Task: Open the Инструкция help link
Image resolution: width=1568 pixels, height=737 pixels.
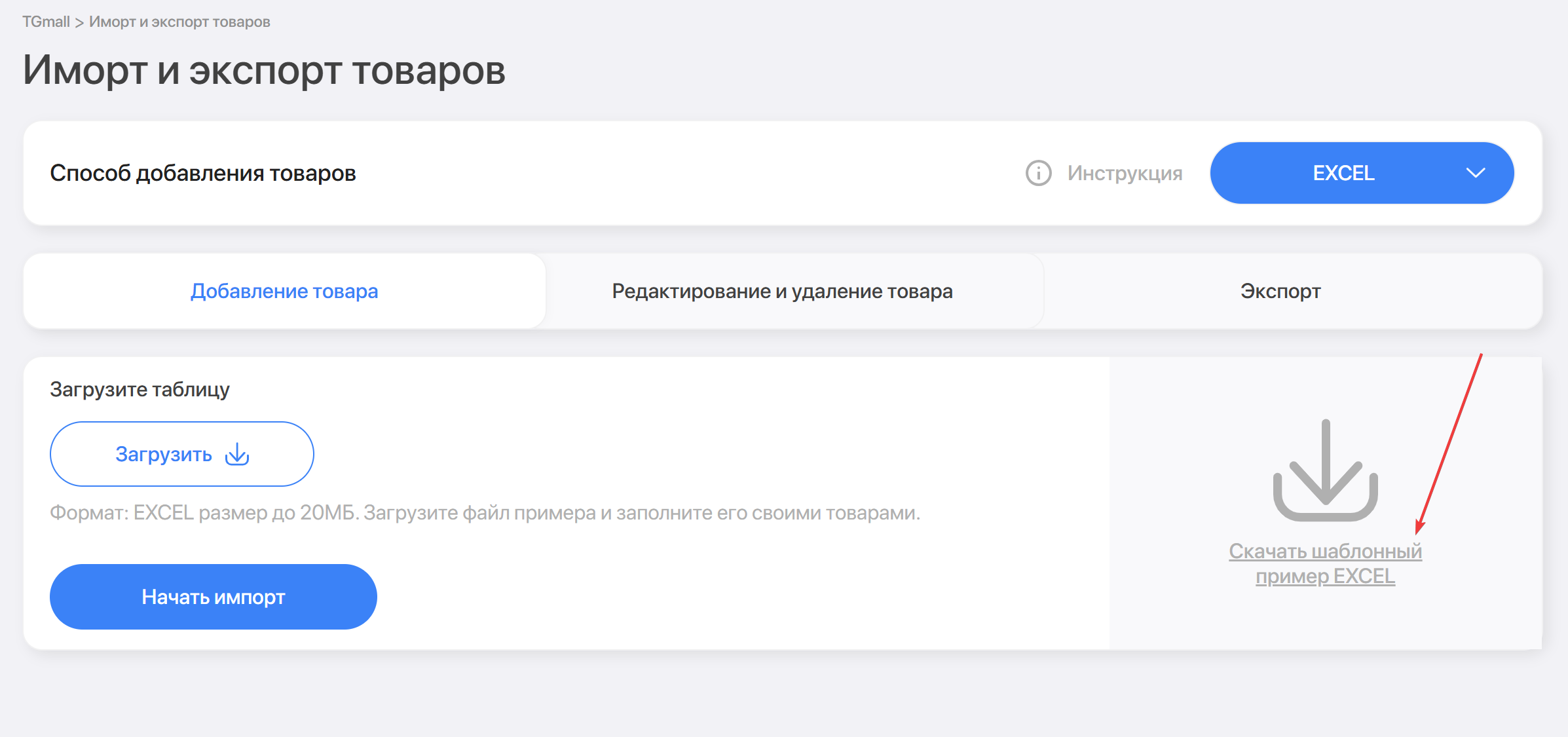Action: pyautogui.click(x=1125, y=173)
